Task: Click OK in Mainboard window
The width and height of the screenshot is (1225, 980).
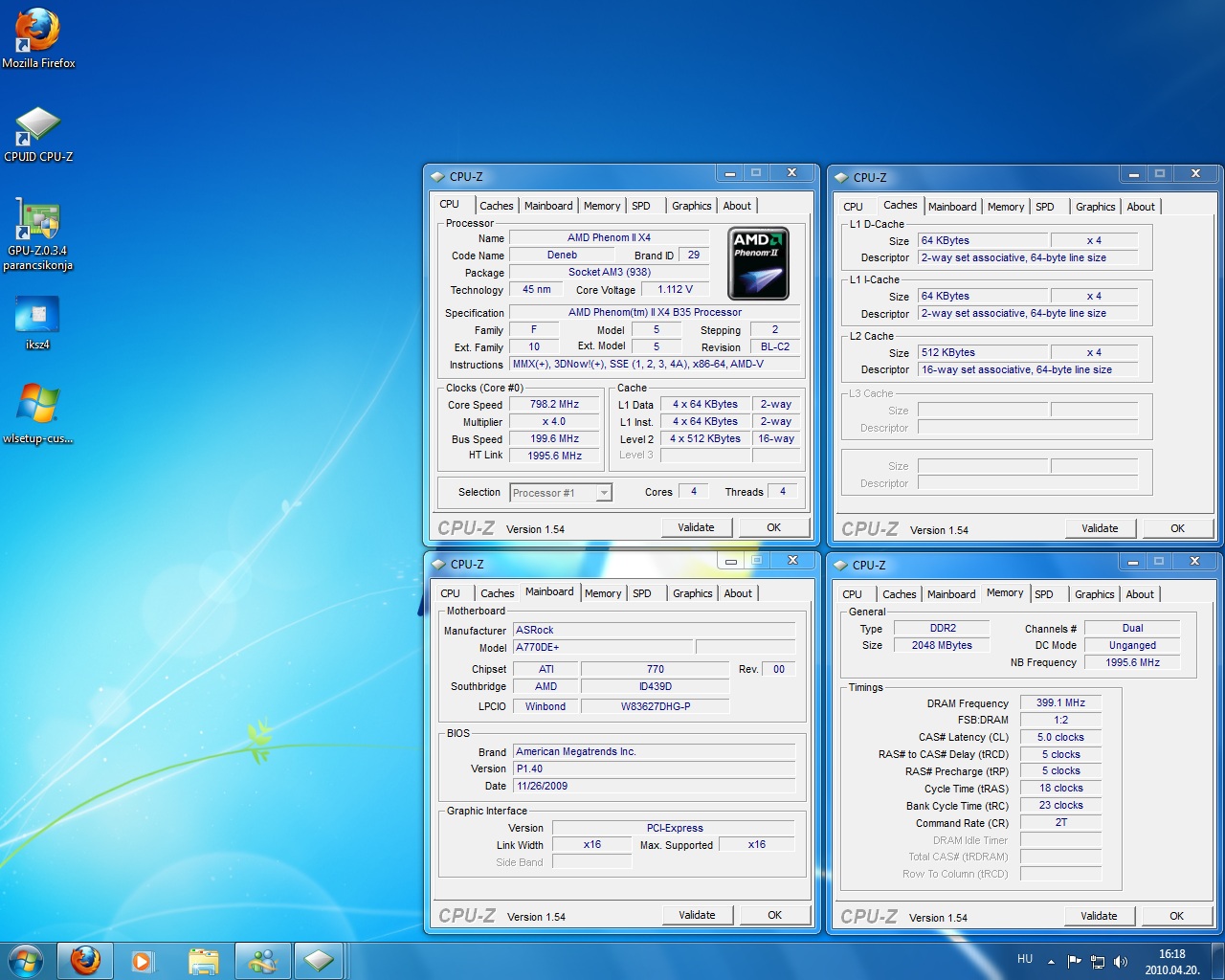Action: [x=775, y=915]
